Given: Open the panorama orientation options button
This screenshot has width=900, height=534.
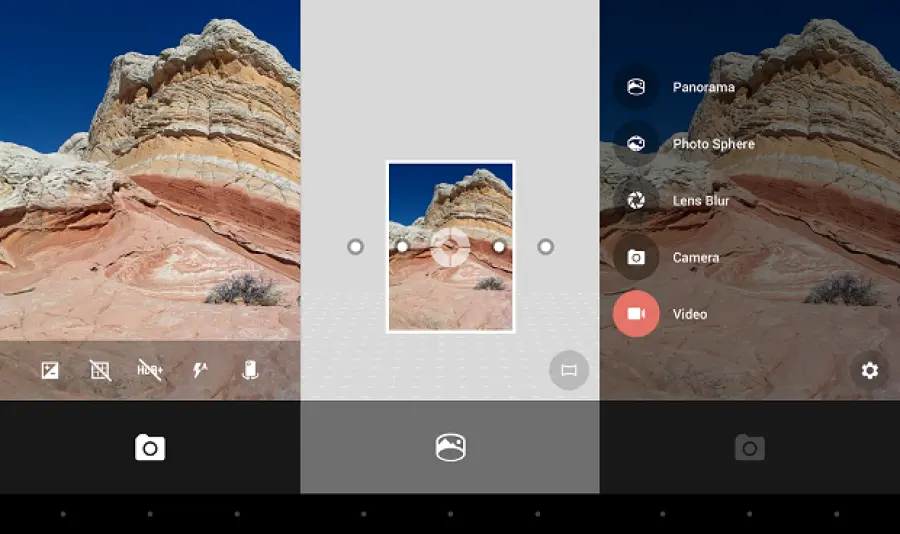Looking at the screenshot, I should coord(569,370).
